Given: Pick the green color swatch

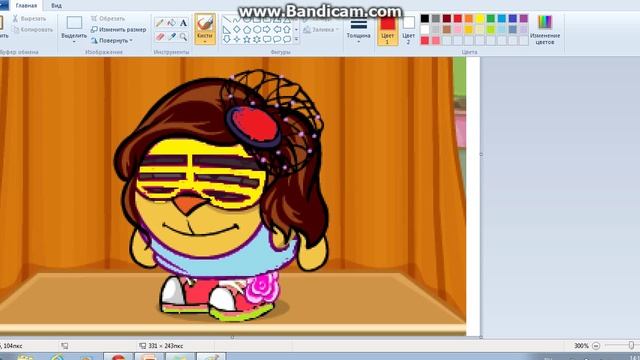Looking at the screenshot, I should (x=491, y=18).
